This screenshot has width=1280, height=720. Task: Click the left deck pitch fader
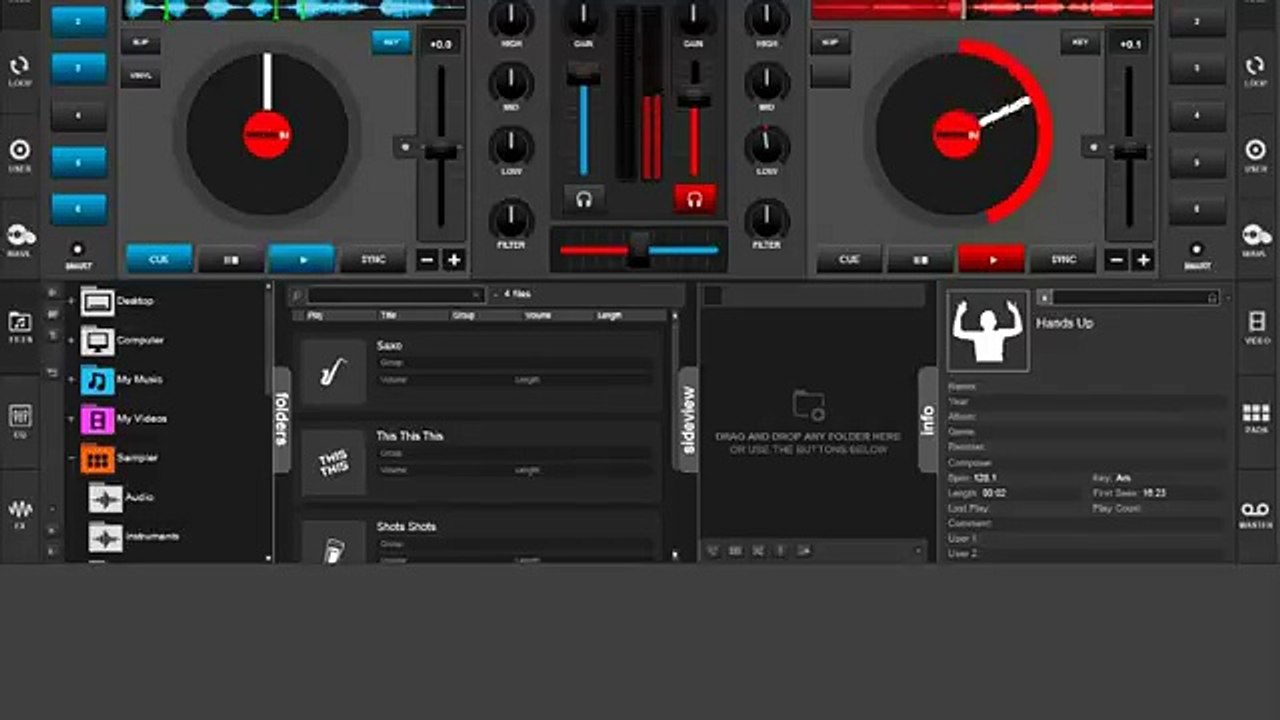click(x=440, y=152)
